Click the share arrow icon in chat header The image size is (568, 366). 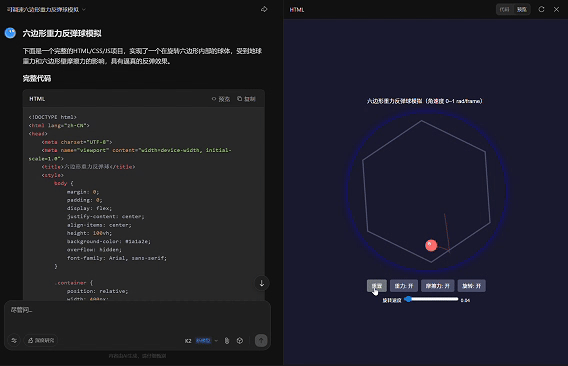tap(264, 9)
